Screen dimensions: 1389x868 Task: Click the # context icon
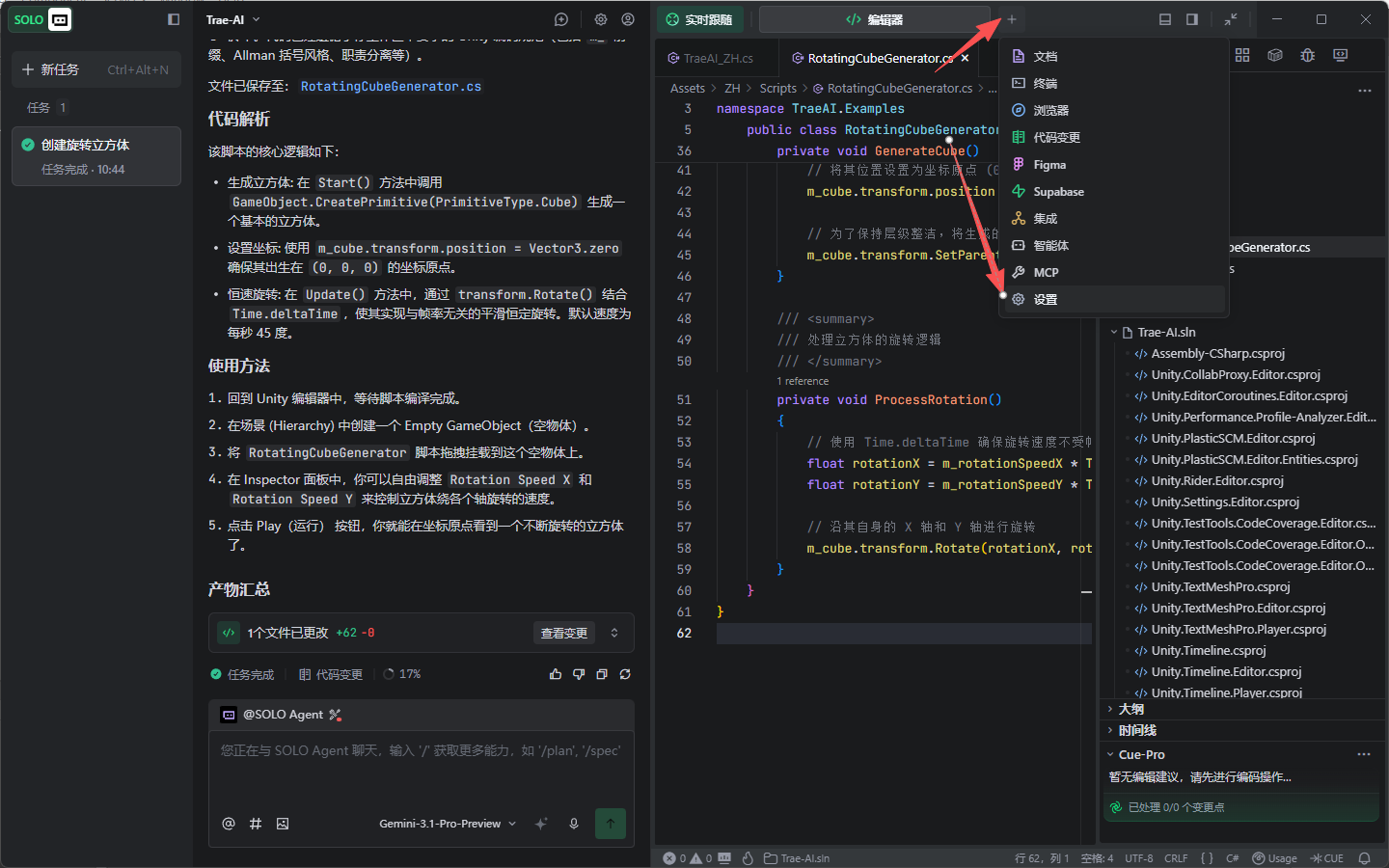tap(256, 824)
